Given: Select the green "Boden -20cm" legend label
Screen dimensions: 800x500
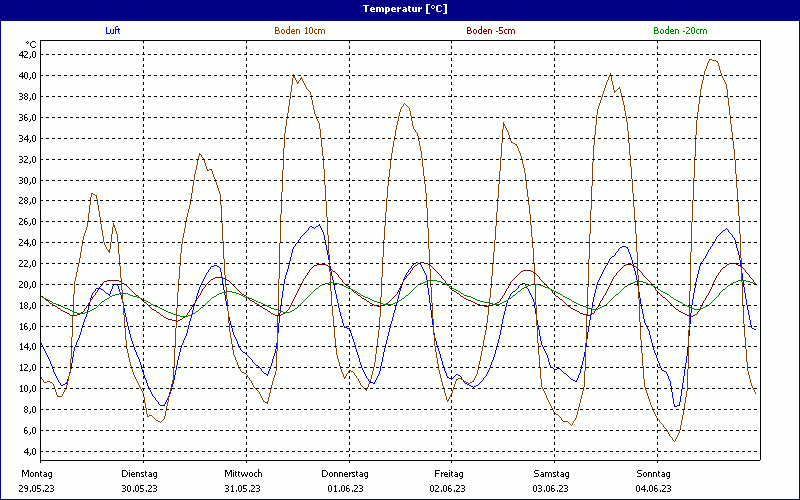Looking at the screenshot, I should (680, 31).
